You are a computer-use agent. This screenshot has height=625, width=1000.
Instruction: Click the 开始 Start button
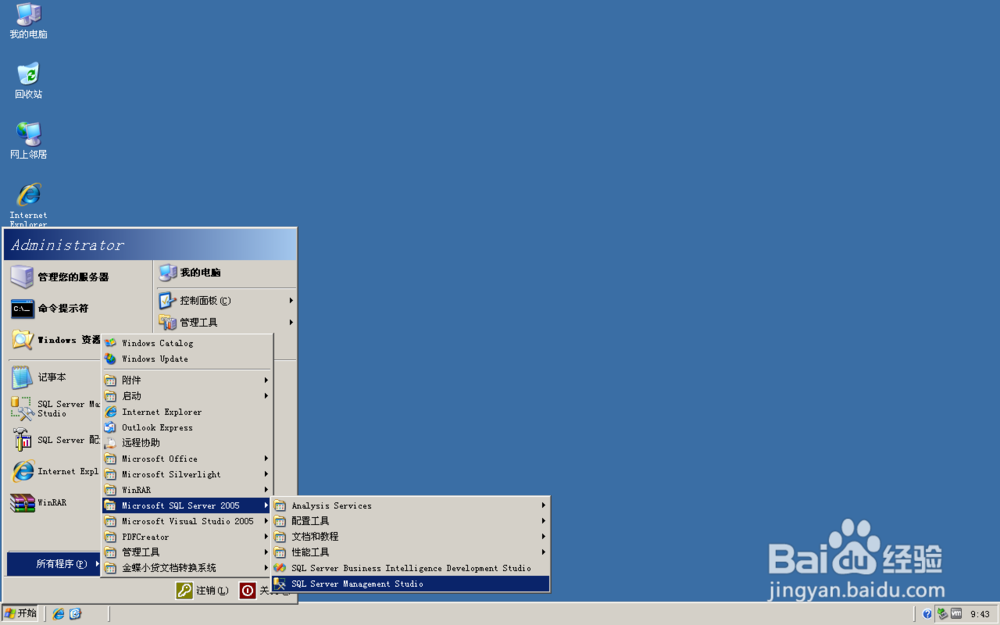[x=20, y=614]
